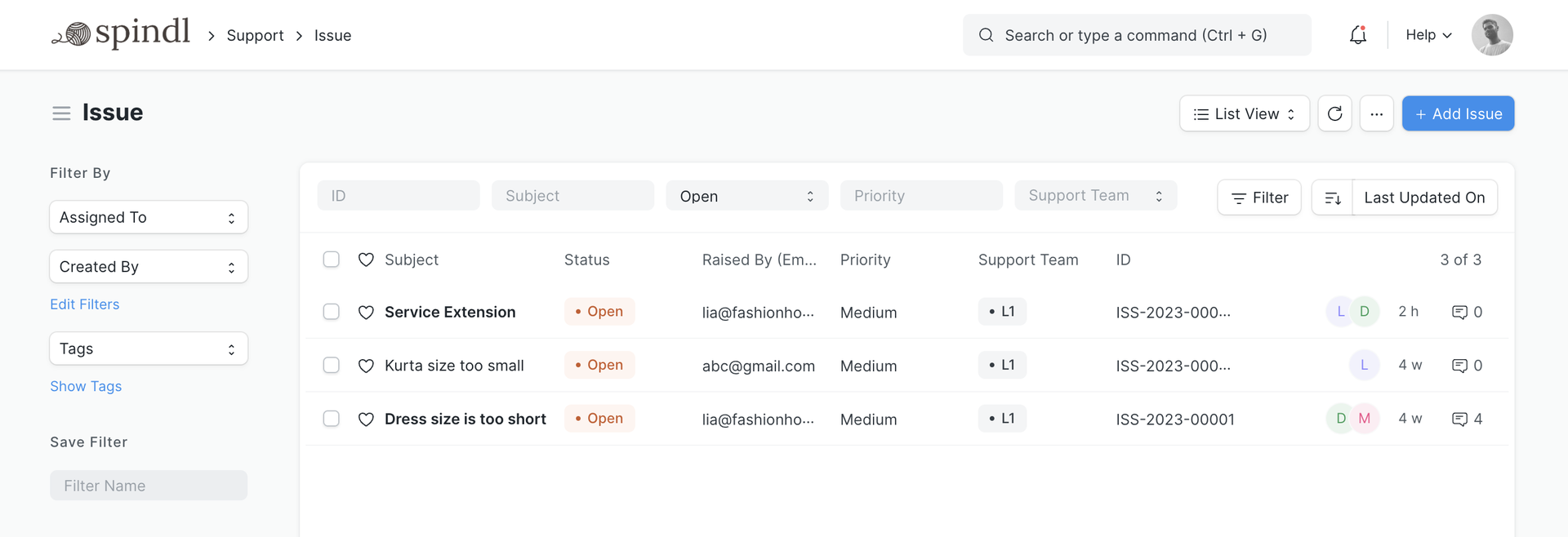The image size is (1568, 537).
Task: Open the Status dropdown showing Open
Action: point(746,196)
